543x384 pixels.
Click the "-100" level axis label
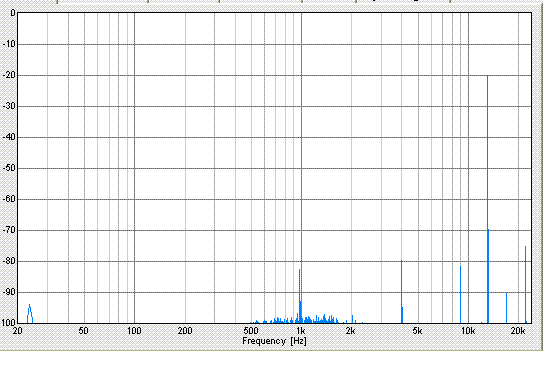pos(8,323)
